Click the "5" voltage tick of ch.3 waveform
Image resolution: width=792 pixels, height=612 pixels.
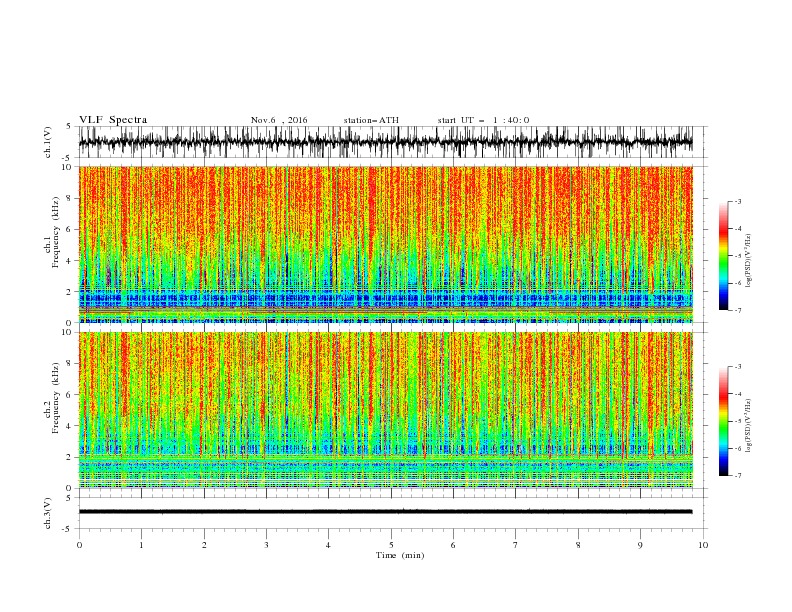[x=69, y=497]
